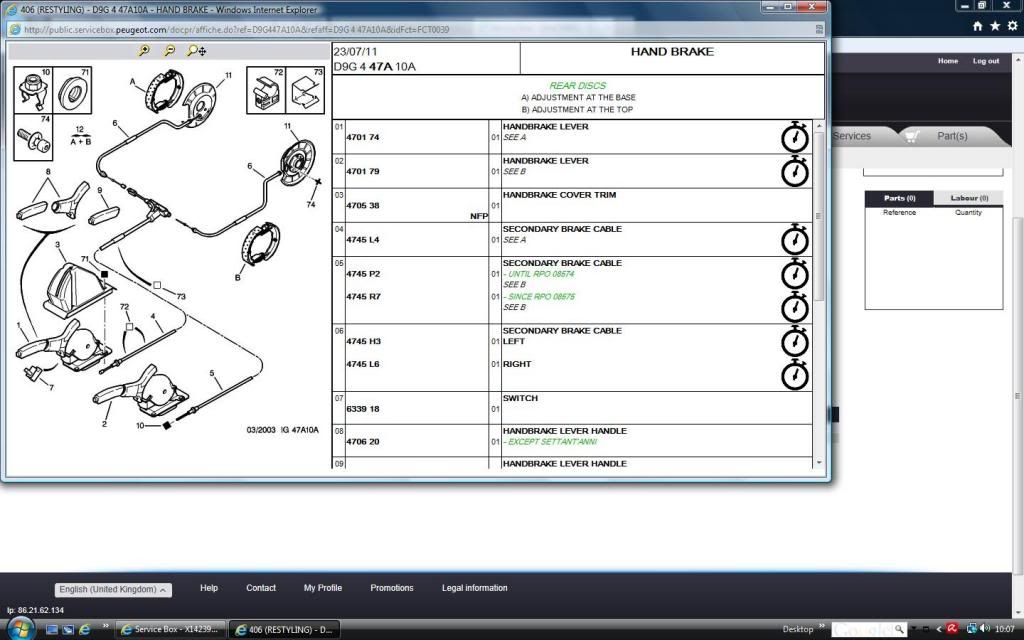Open labour time for part 4745 R7
The width and height of the screenshot is (1024, 640).
(x=795, y=307)
